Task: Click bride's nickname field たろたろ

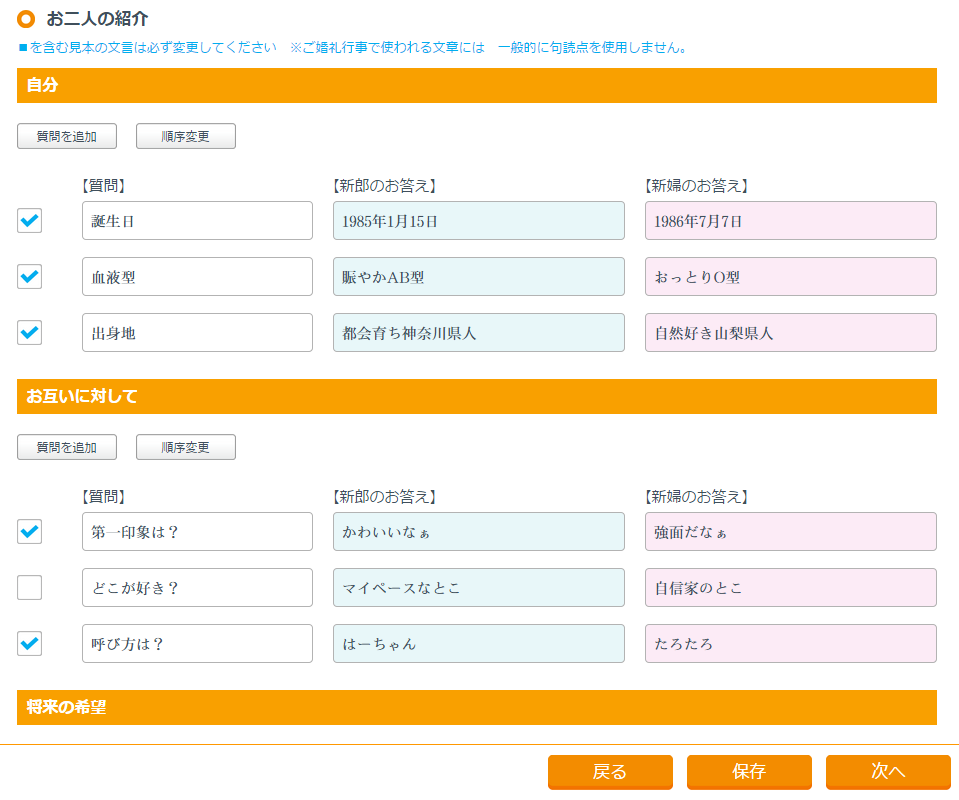Action: tap(790, 644)
